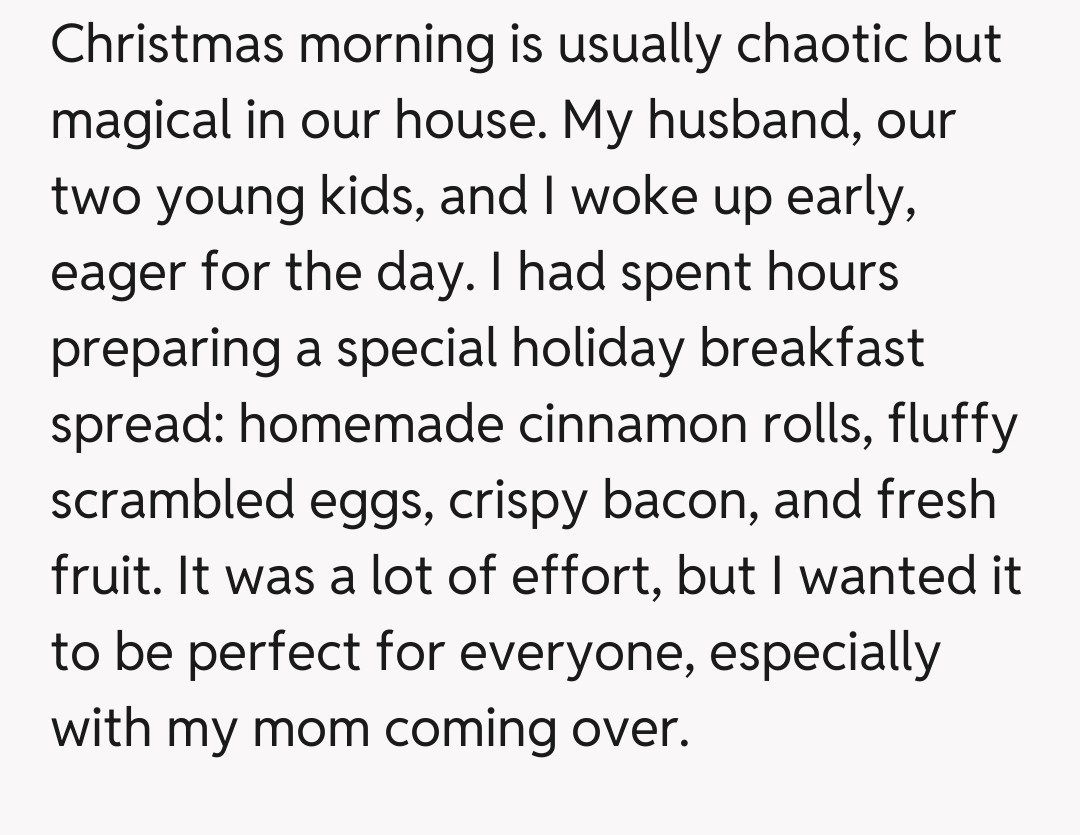
Task: Tap the word "fluffy"
Action: [x=949, y=425]
